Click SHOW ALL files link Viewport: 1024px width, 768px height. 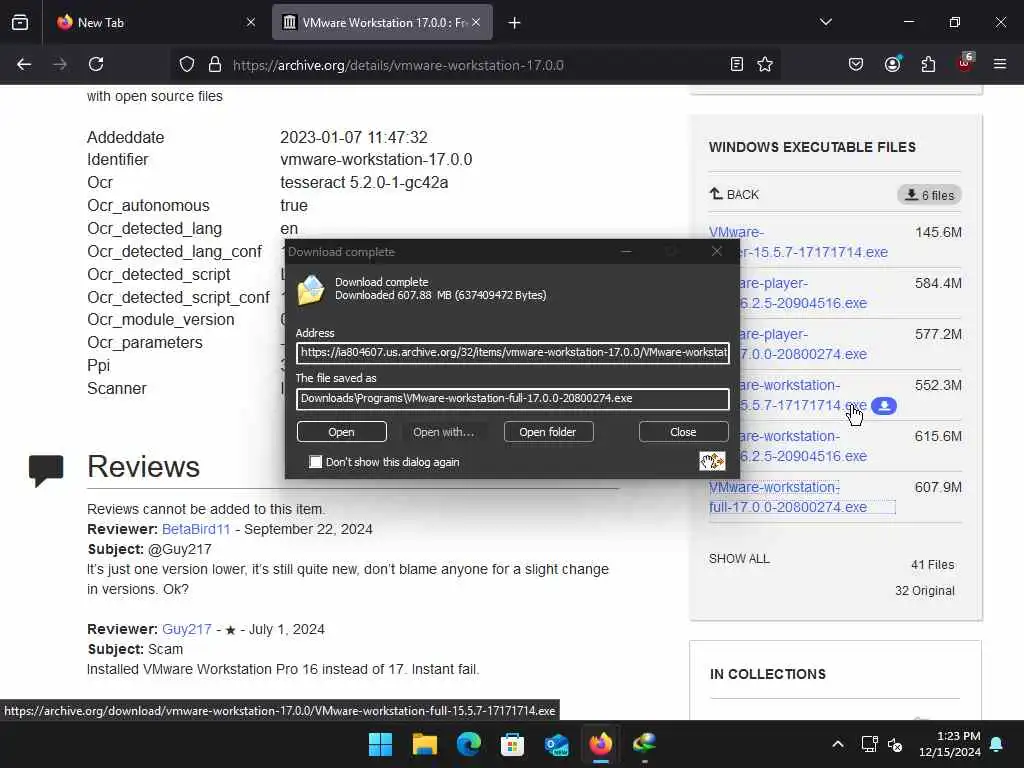tap(739, 558)
